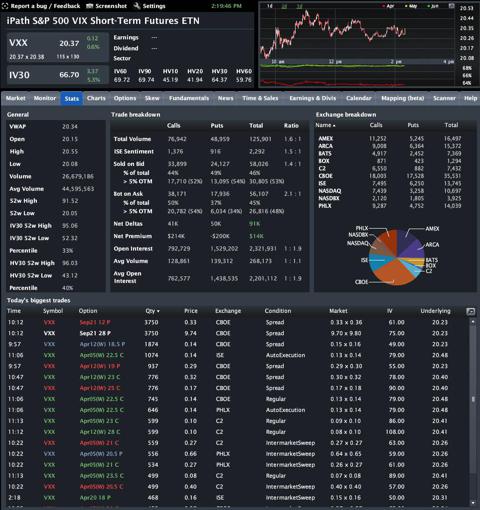Open the Calendar tab
This screenshot has height=510, width=480.
tap(359, 98)
